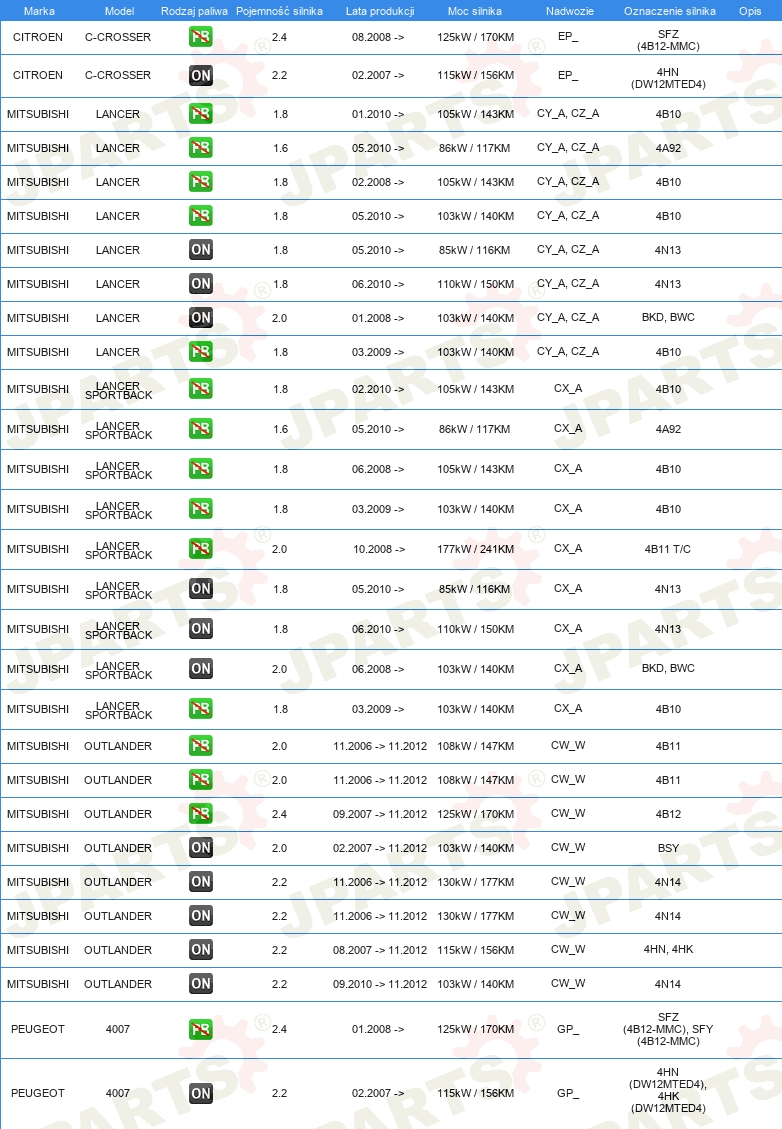Click the 09.2007 -> 11.2012 date cell

pyautogui.click(x=379, y=814)
